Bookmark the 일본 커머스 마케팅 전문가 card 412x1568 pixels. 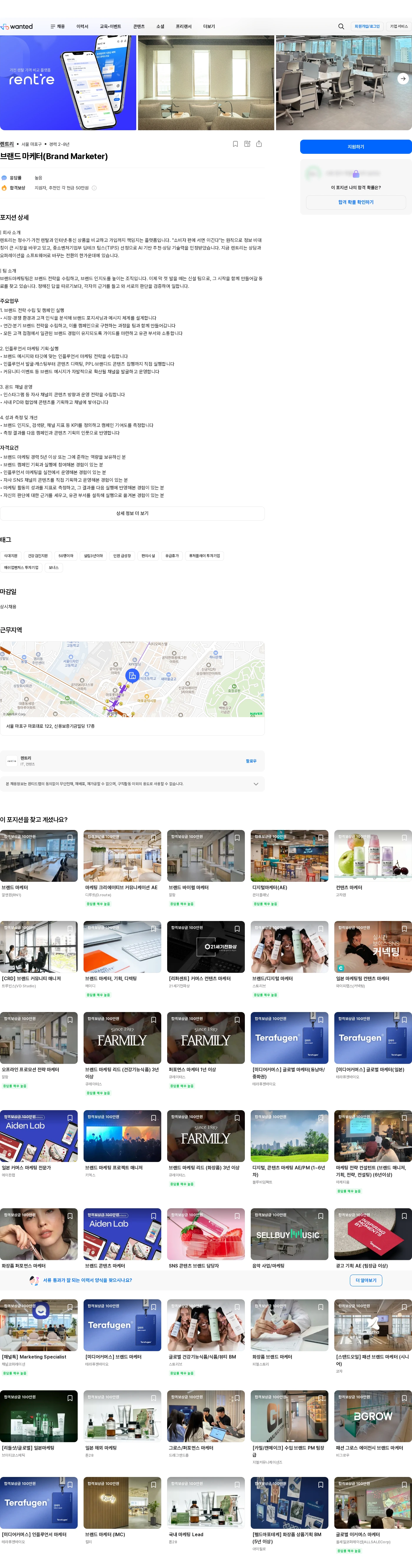click(x=70, y=1118)
